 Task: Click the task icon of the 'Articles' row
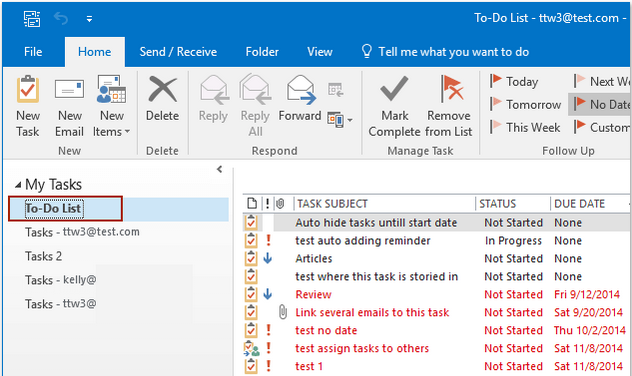(251, 258)
